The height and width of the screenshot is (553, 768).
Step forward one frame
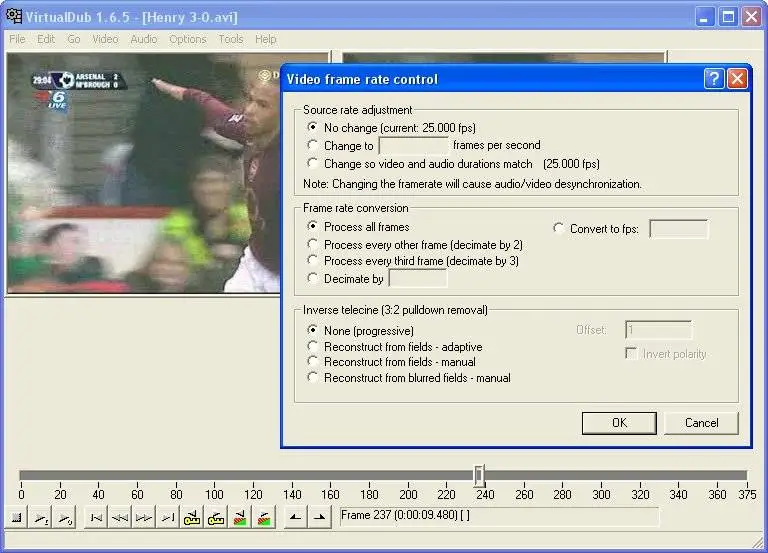pos(144,517)
